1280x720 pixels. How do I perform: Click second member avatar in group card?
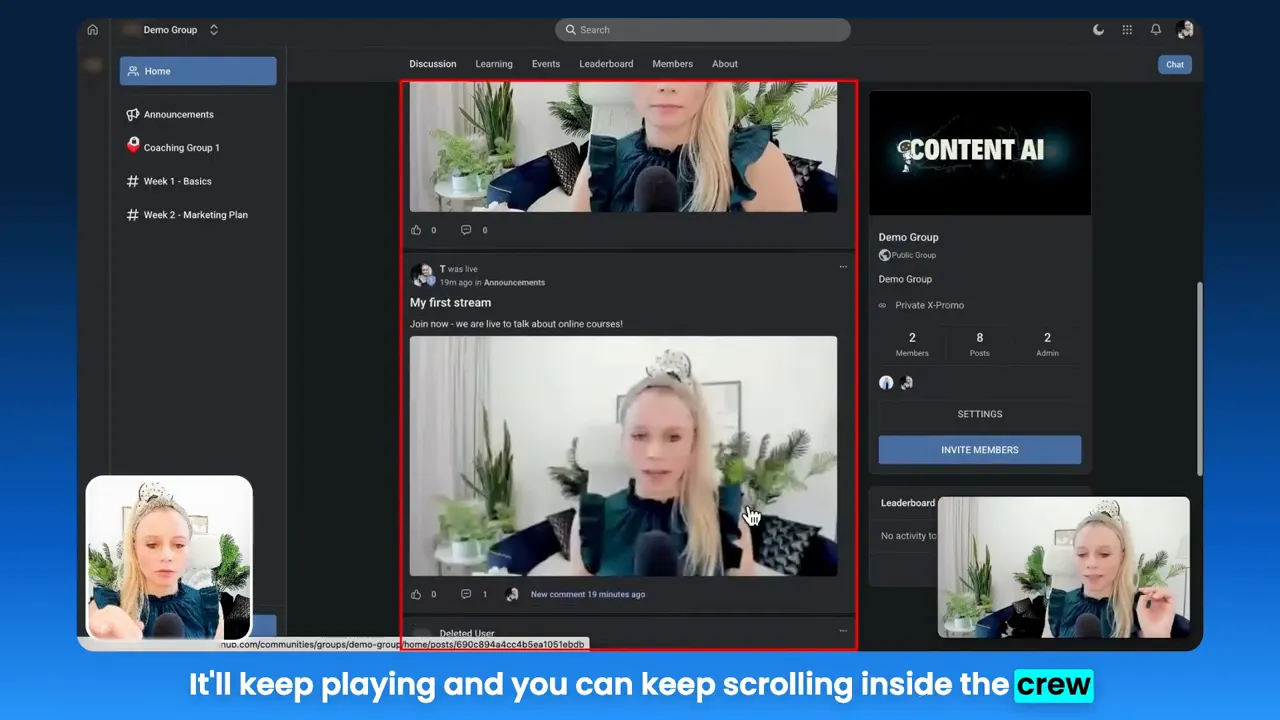pos(907,383)
